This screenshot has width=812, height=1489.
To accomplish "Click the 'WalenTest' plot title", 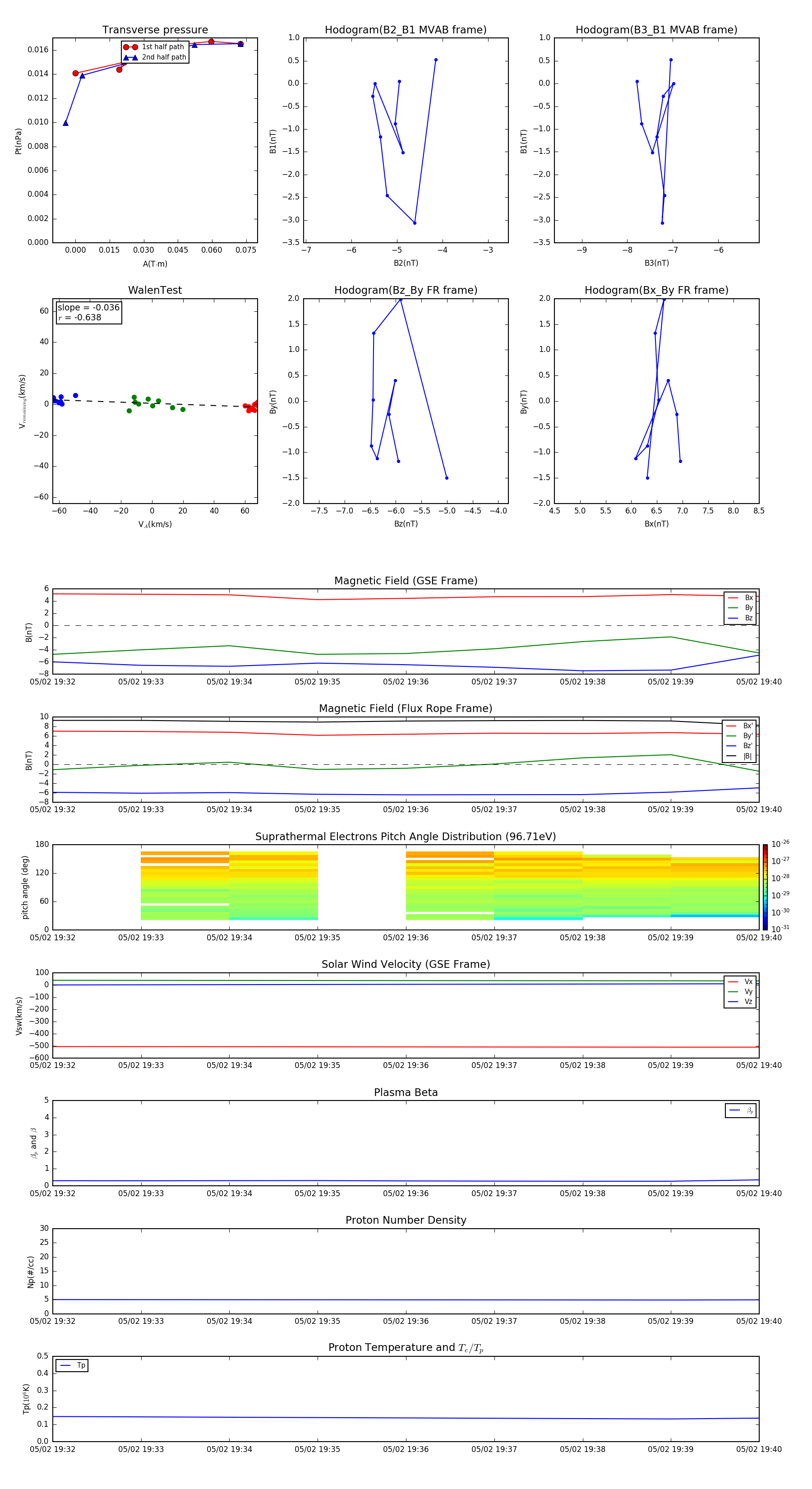I will [155, 290].
